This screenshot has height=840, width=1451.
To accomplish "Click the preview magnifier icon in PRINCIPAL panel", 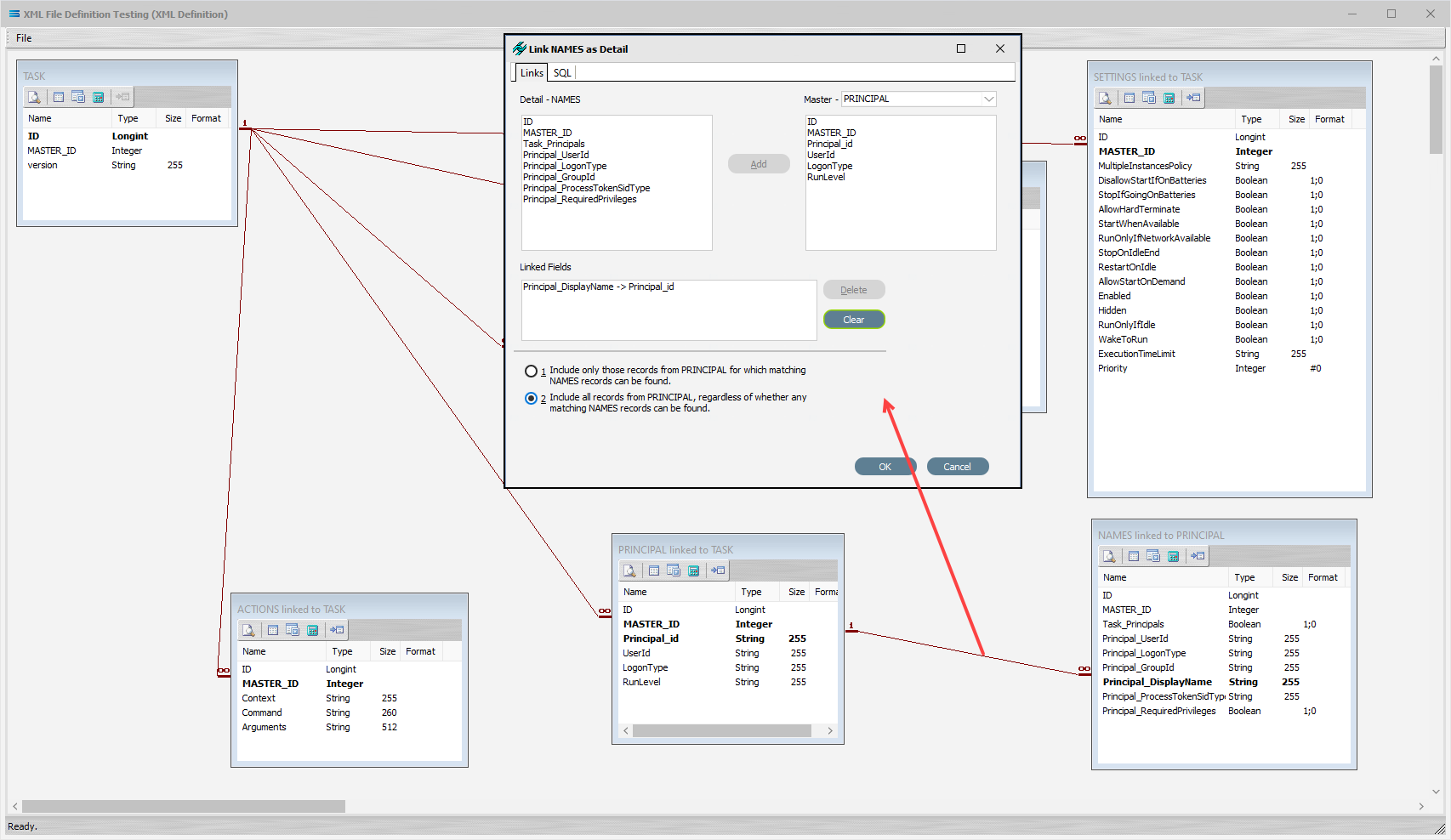I will 629,571.
